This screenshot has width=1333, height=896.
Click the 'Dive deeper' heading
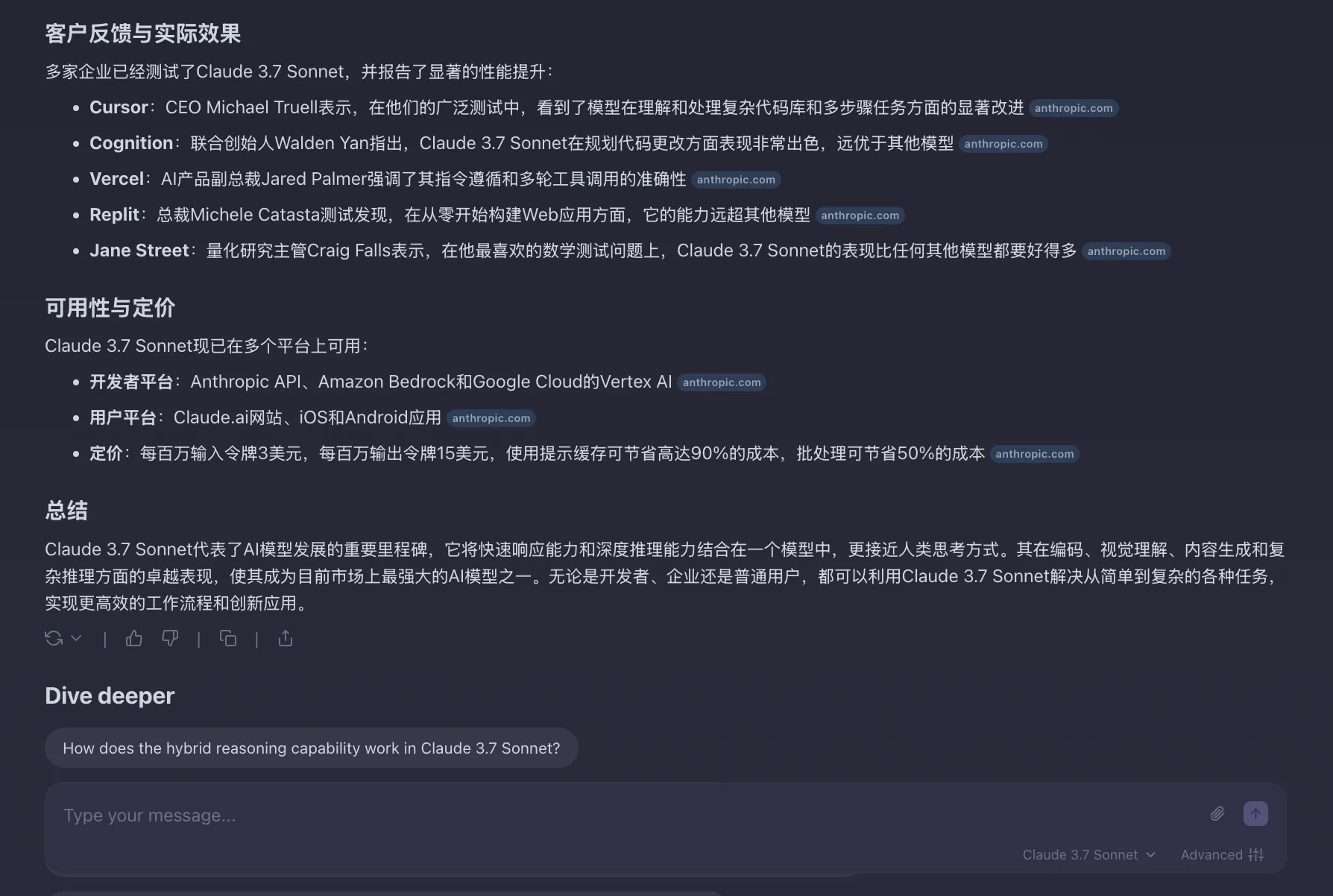click(x=110, y=695)
